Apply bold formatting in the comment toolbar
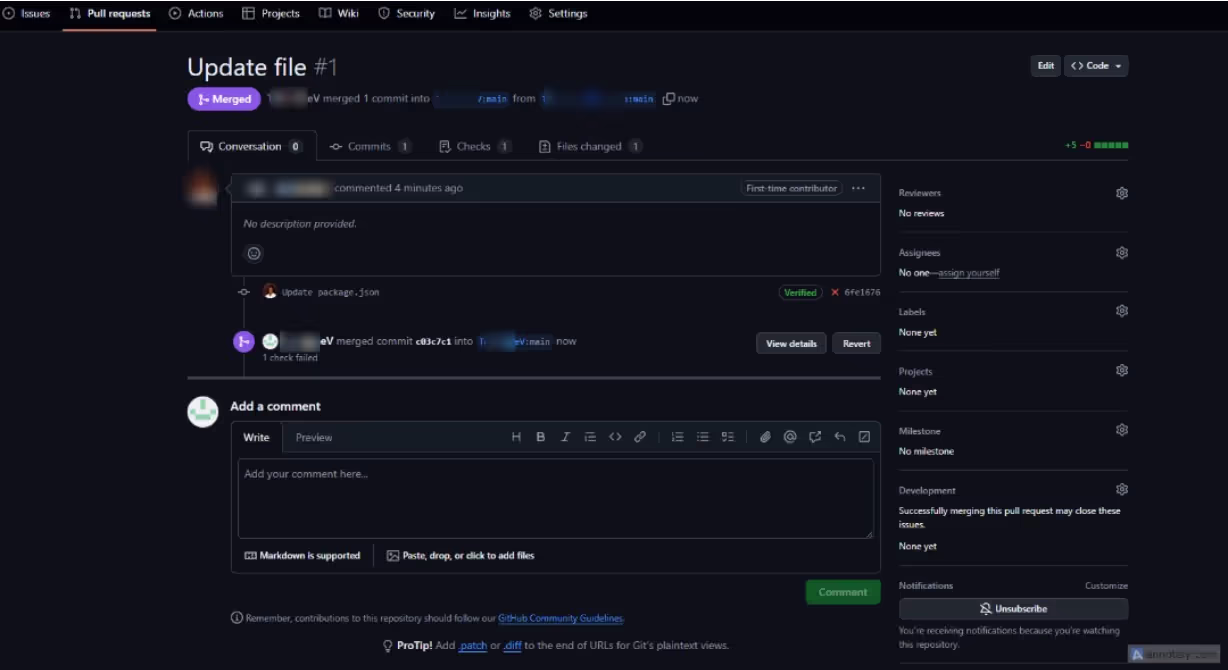The width and height of the screenshot is (1228, 670). [541, 437]
